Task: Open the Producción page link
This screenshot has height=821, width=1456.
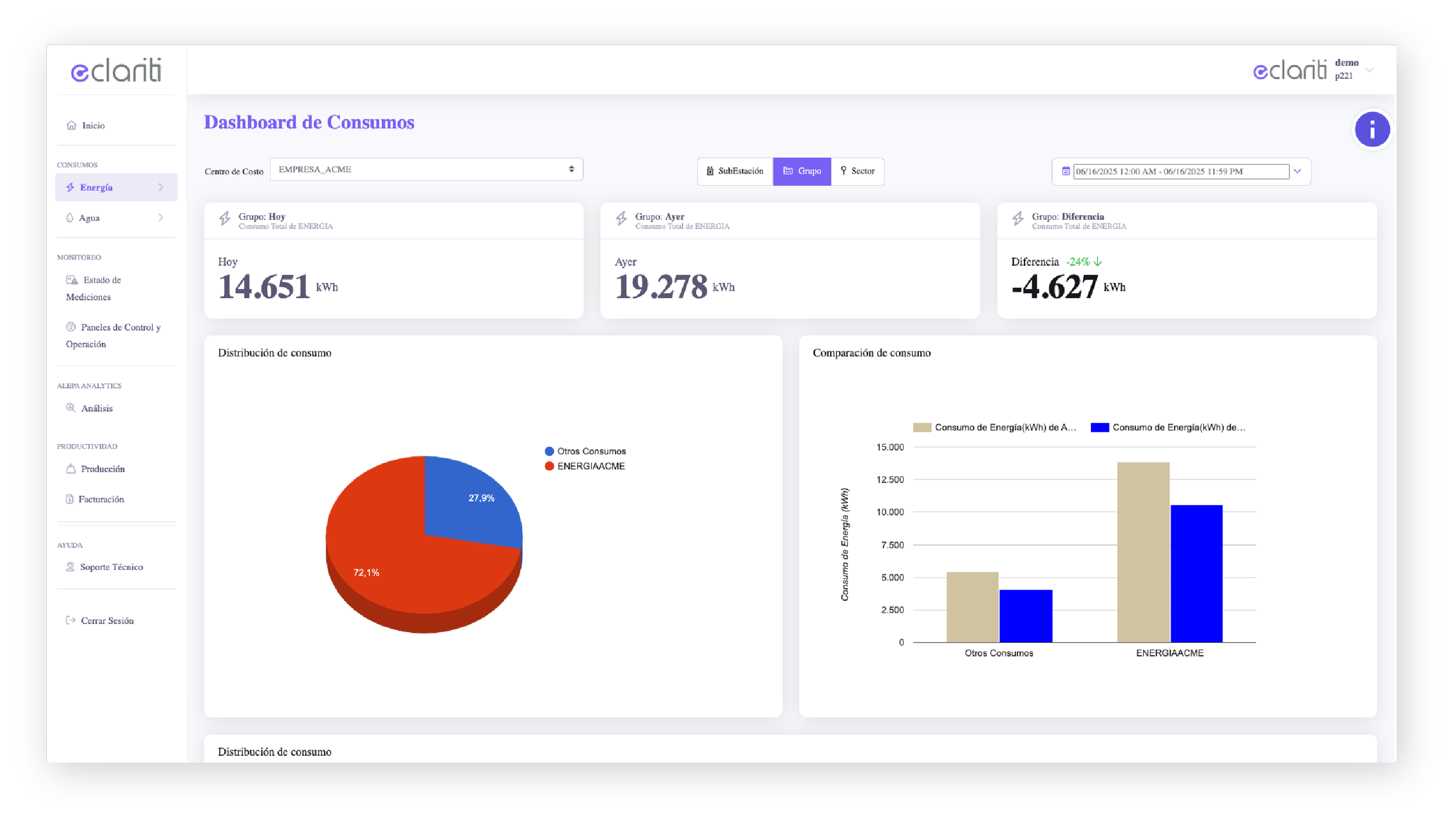Action: coord(103,469)
